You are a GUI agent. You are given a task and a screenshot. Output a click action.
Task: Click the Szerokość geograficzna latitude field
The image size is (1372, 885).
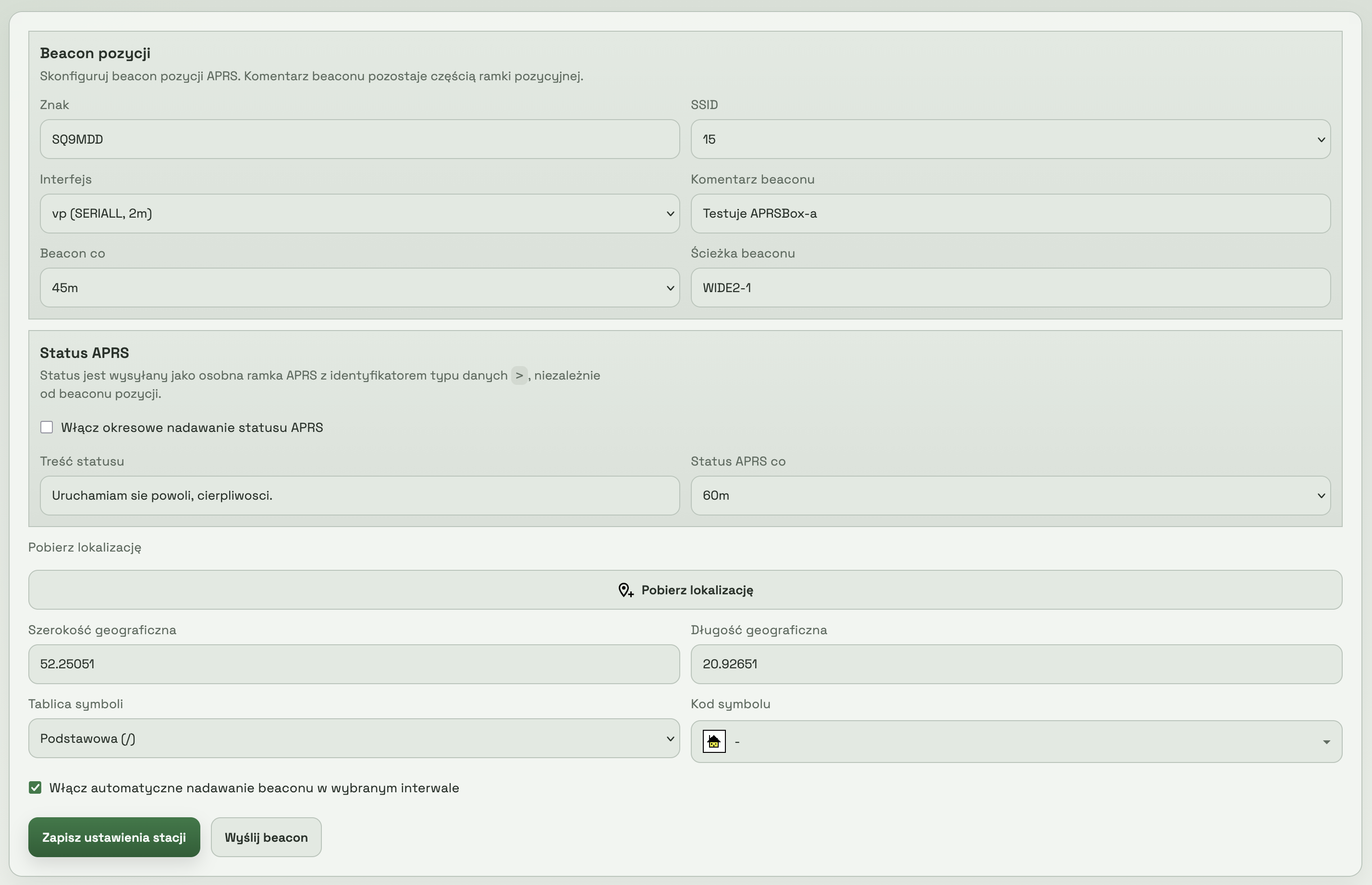tap(354, 664)
